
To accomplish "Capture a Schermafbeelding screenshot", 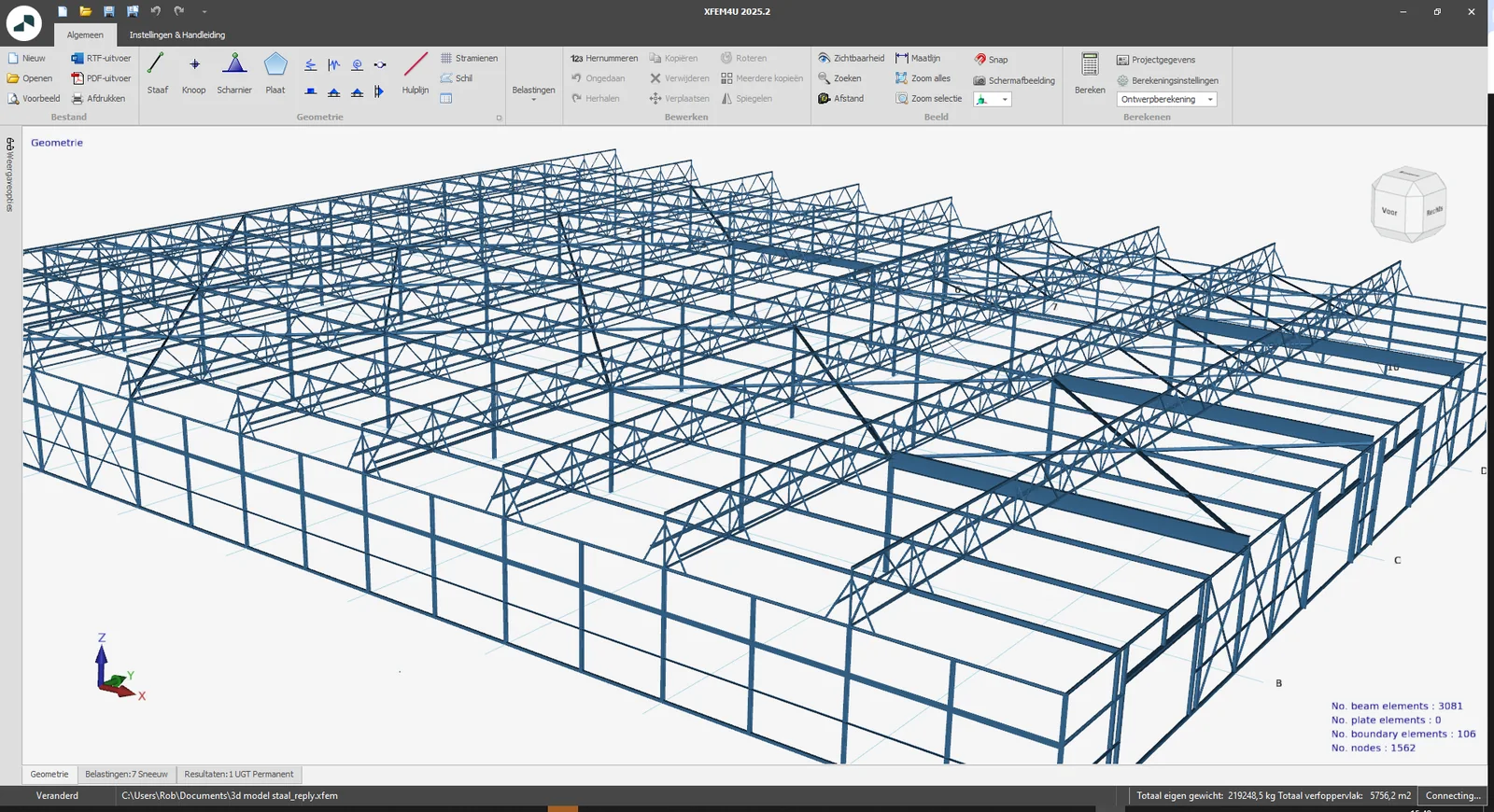I will [x=1014, y=80].
